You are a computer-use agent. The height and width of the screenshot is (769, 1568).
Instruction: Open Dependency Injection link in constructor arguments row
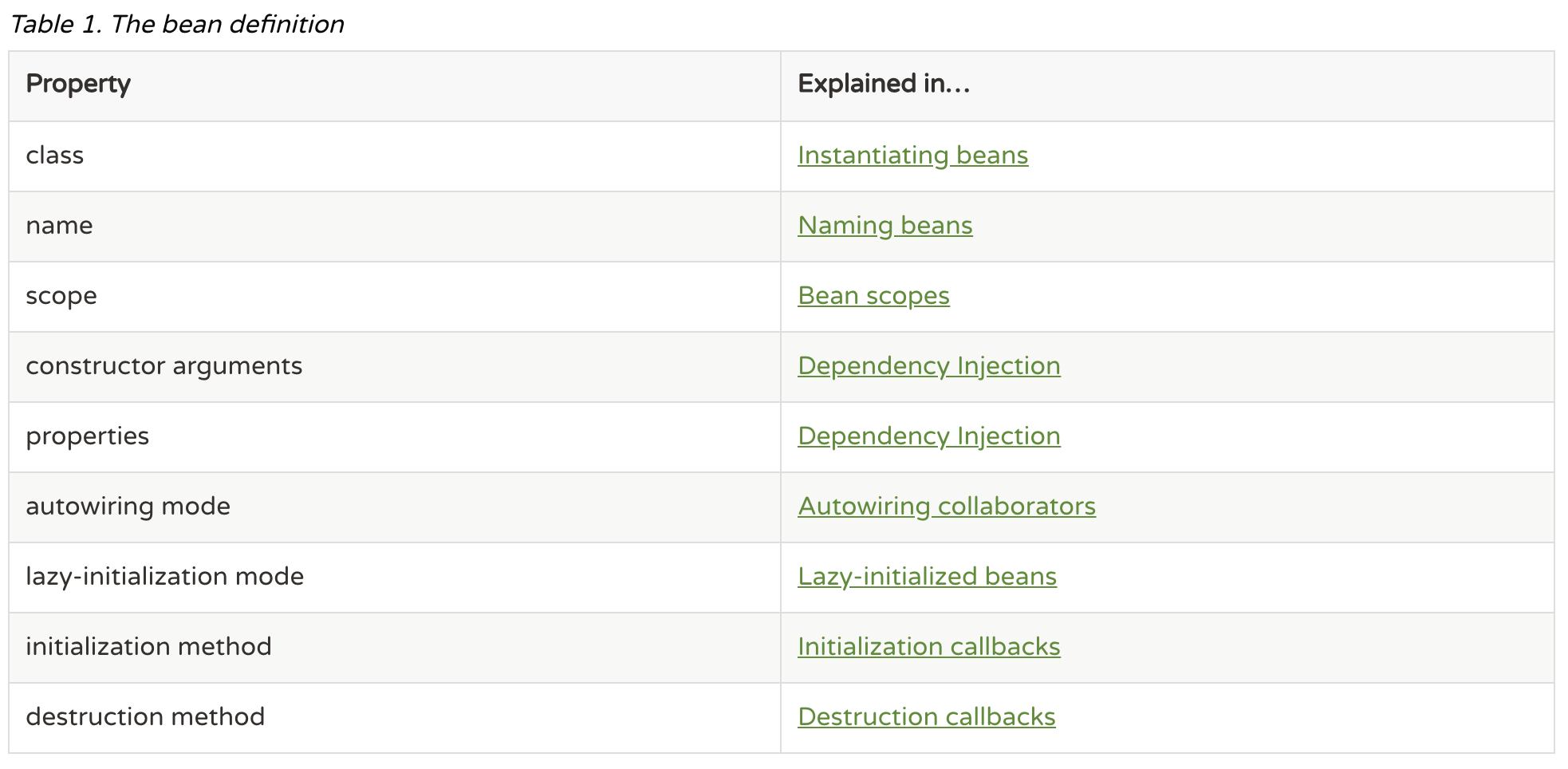(928, 366)
